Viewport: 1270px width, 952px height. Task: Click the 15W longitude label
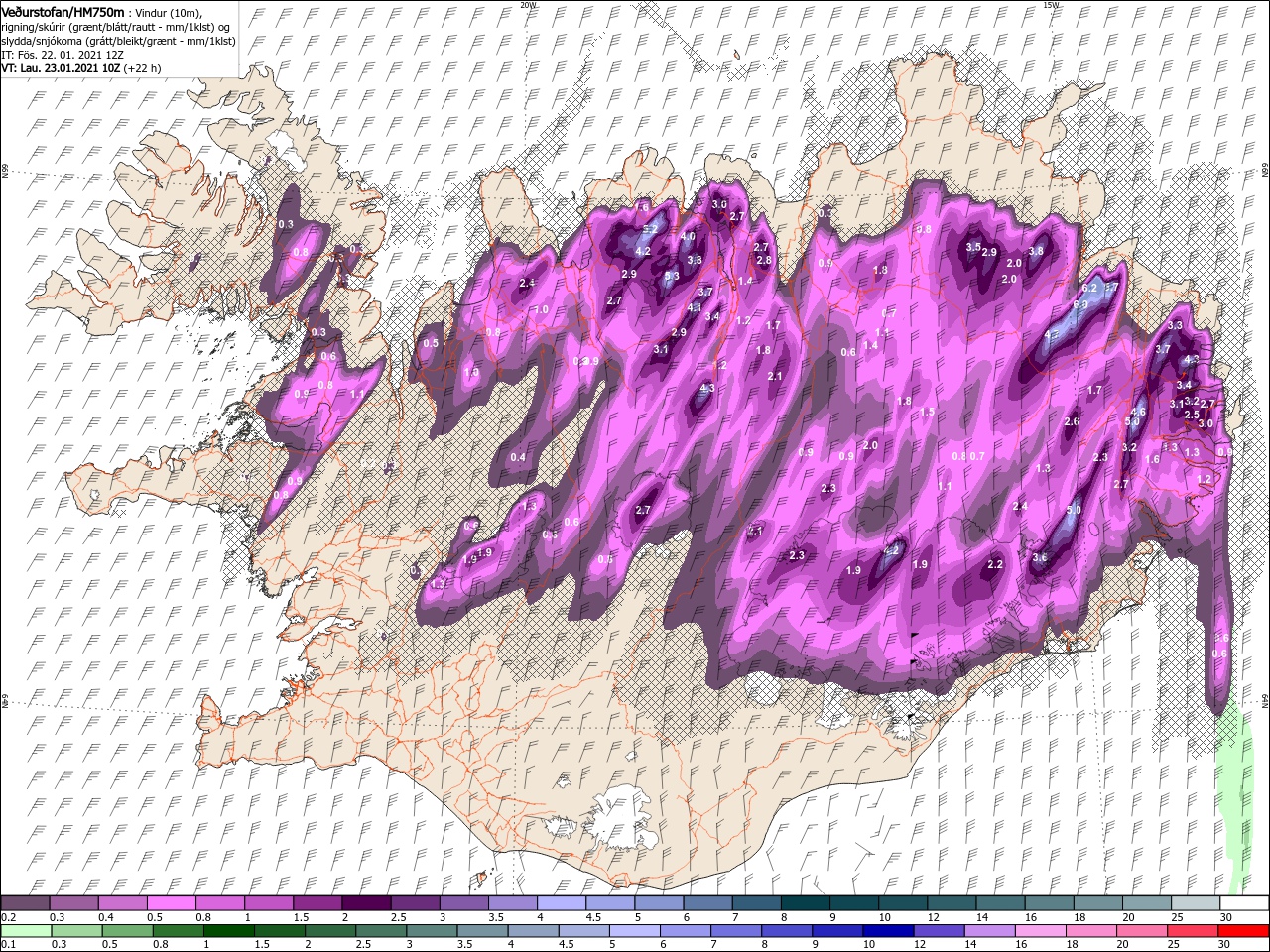[1050, 5]
